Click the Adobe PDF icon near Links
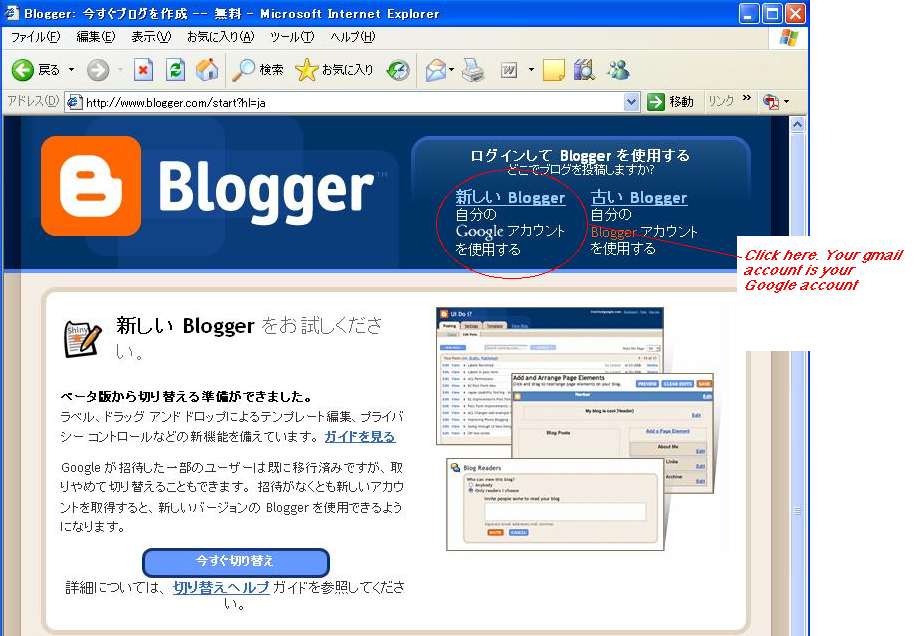The image size is (915, 636). click(x=771, y=102)
